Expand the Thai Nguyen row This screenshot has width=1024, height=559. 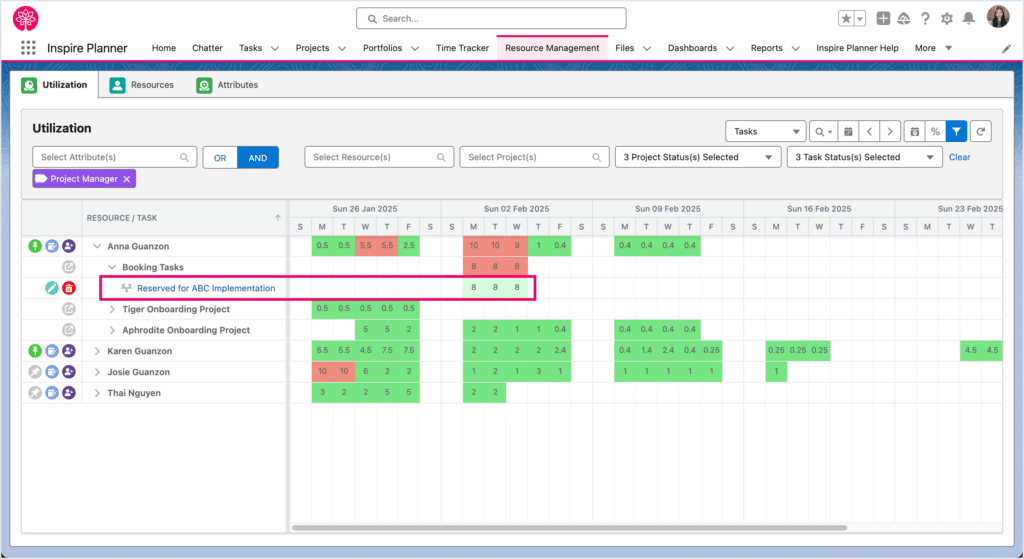point(97,392)
